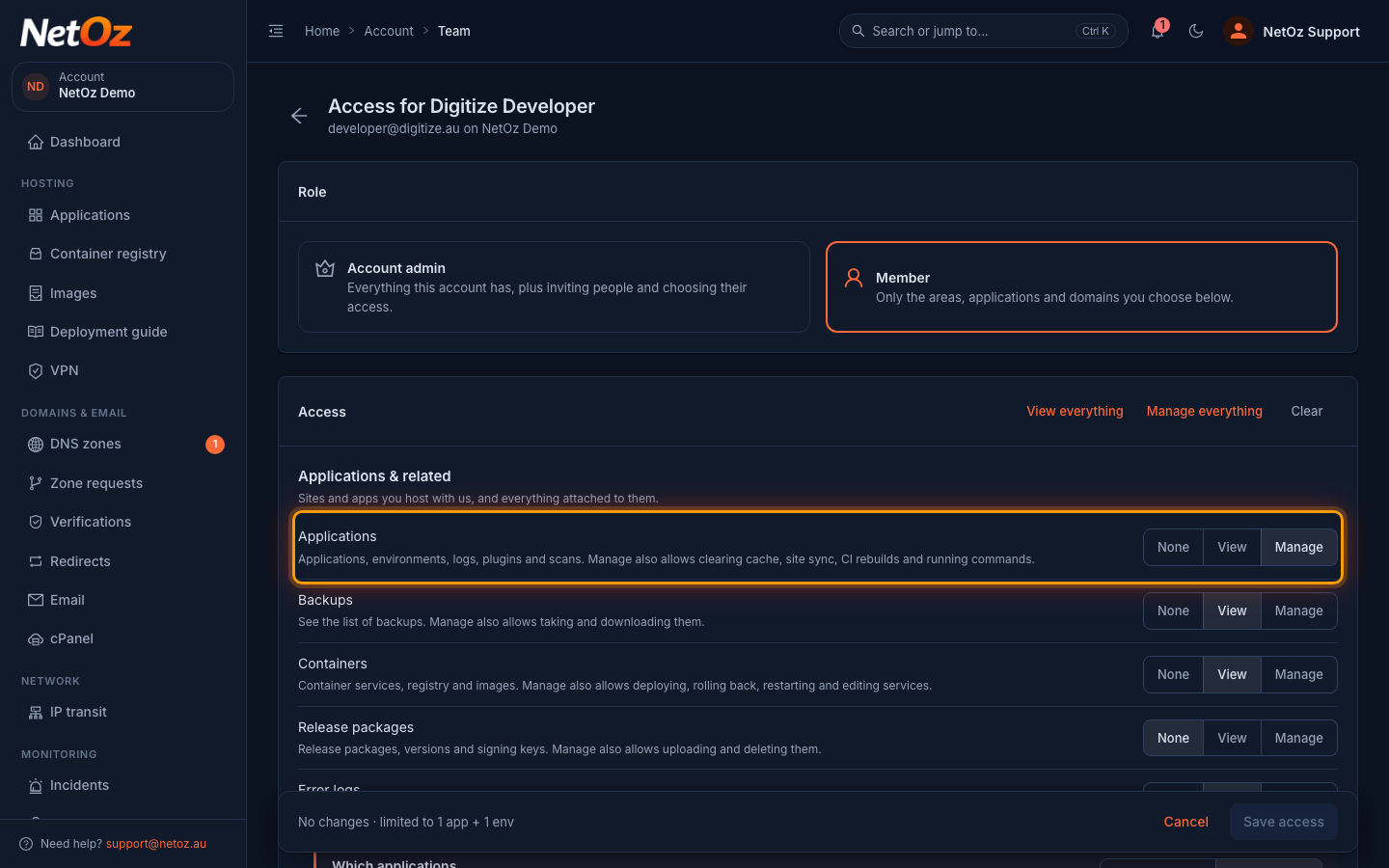Set Containers access to Manage
Image resolution: width=1389 pixels, height=868 pixels.
coord(1299,674)
